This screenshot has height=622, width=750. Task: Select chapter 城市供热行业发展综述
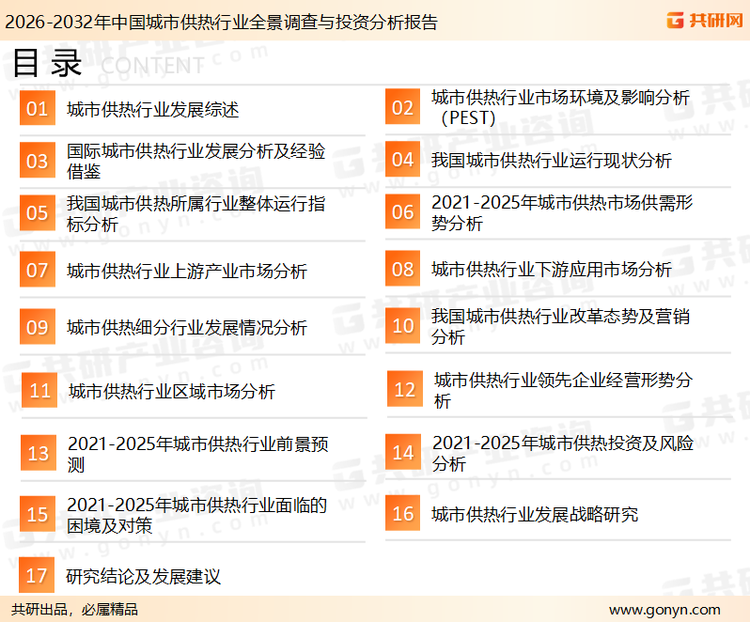pyautogui.click(x=153, y=110)
